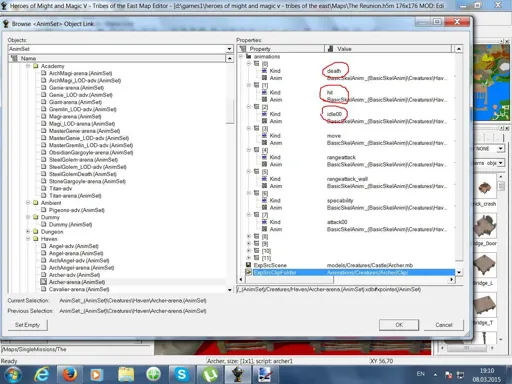Open uTorrent from taskbar

tap(209, 375)
